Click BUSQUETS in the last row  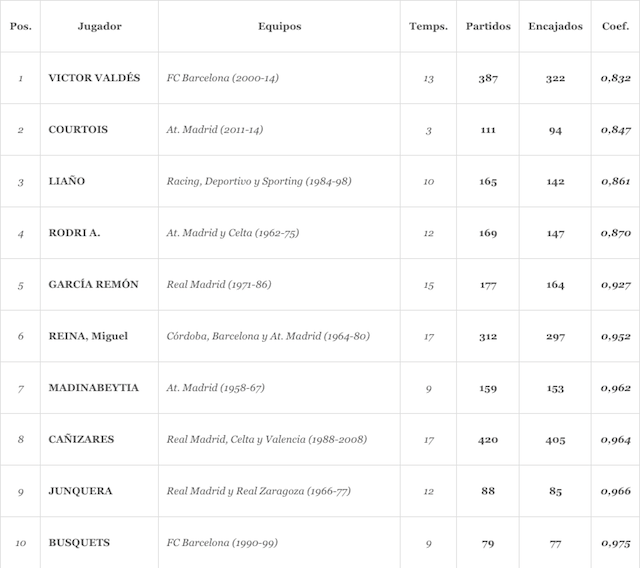(79, 543)
